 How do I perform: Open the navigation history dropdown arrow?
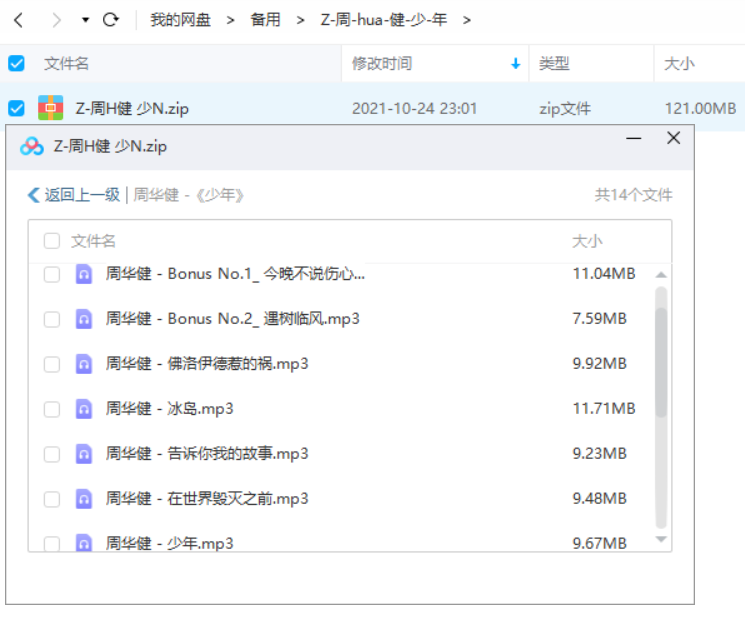point(85,20)
